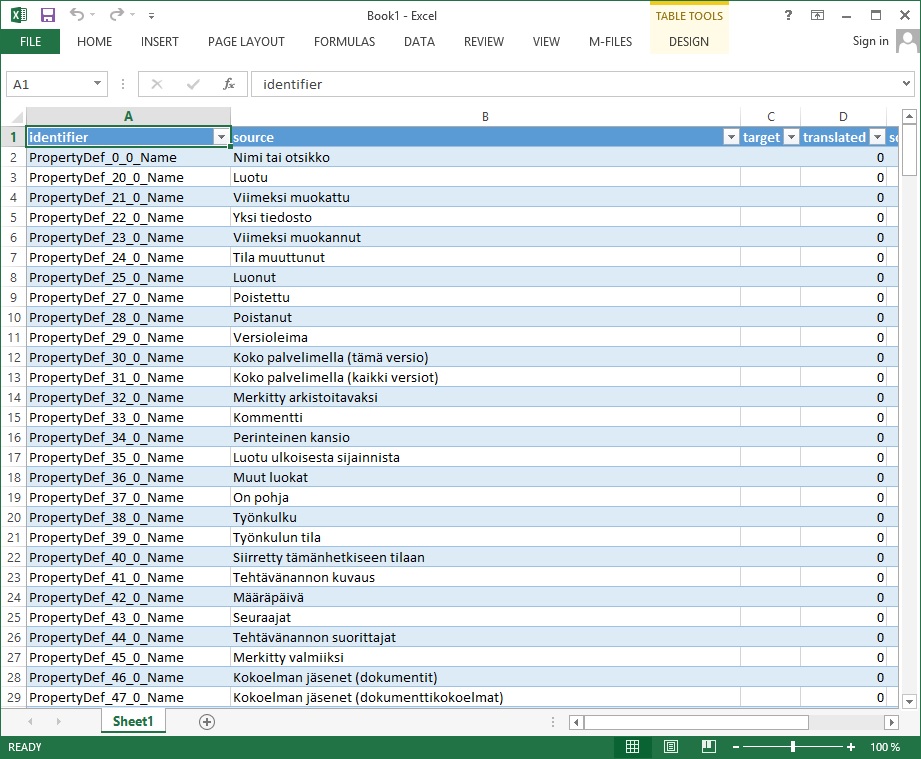Click previous sheet navigation arrow

point(30,721)
